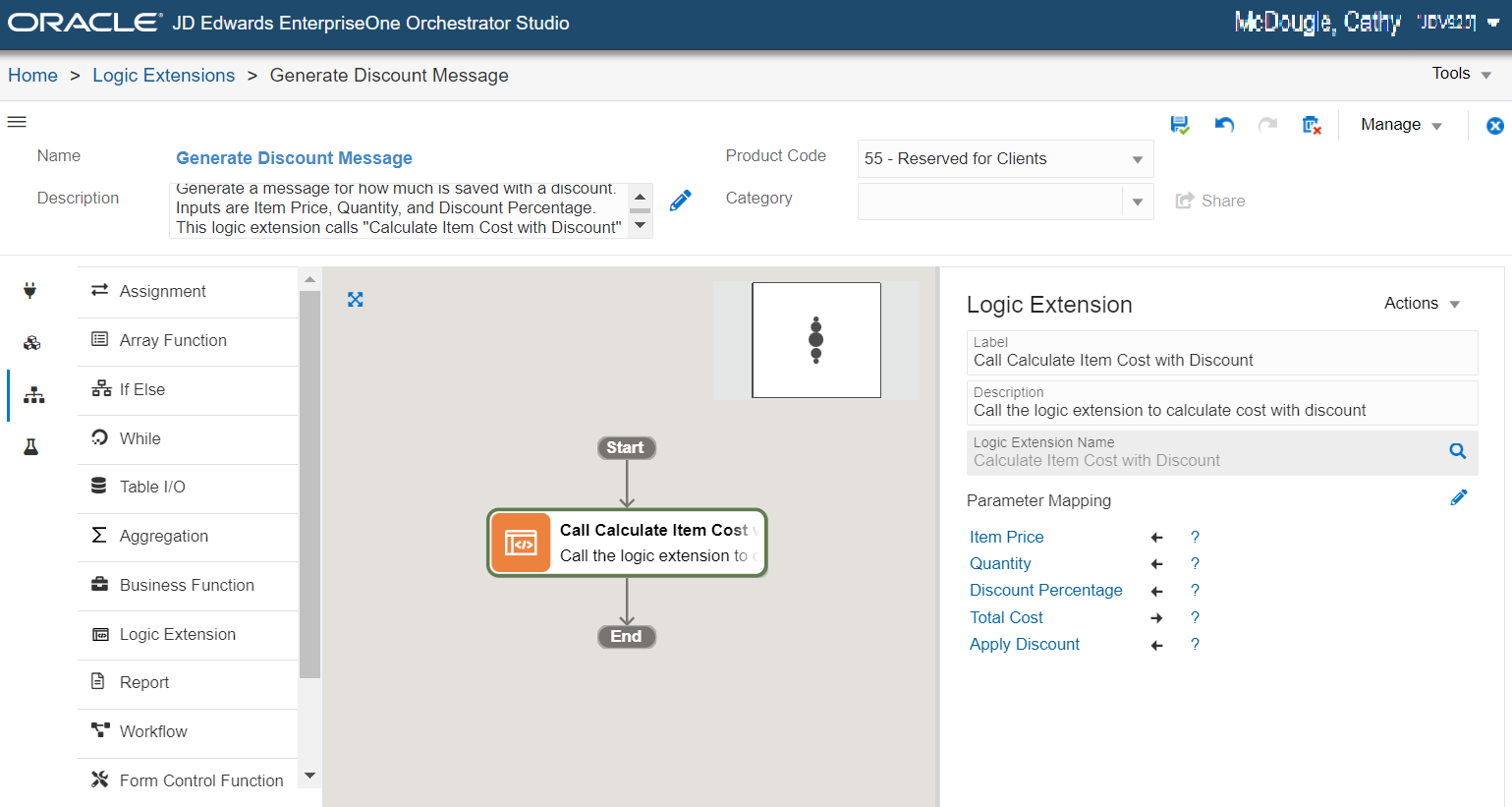Click the Delete logic extension icon
1512x807 pixels.
coord(1312,125)
